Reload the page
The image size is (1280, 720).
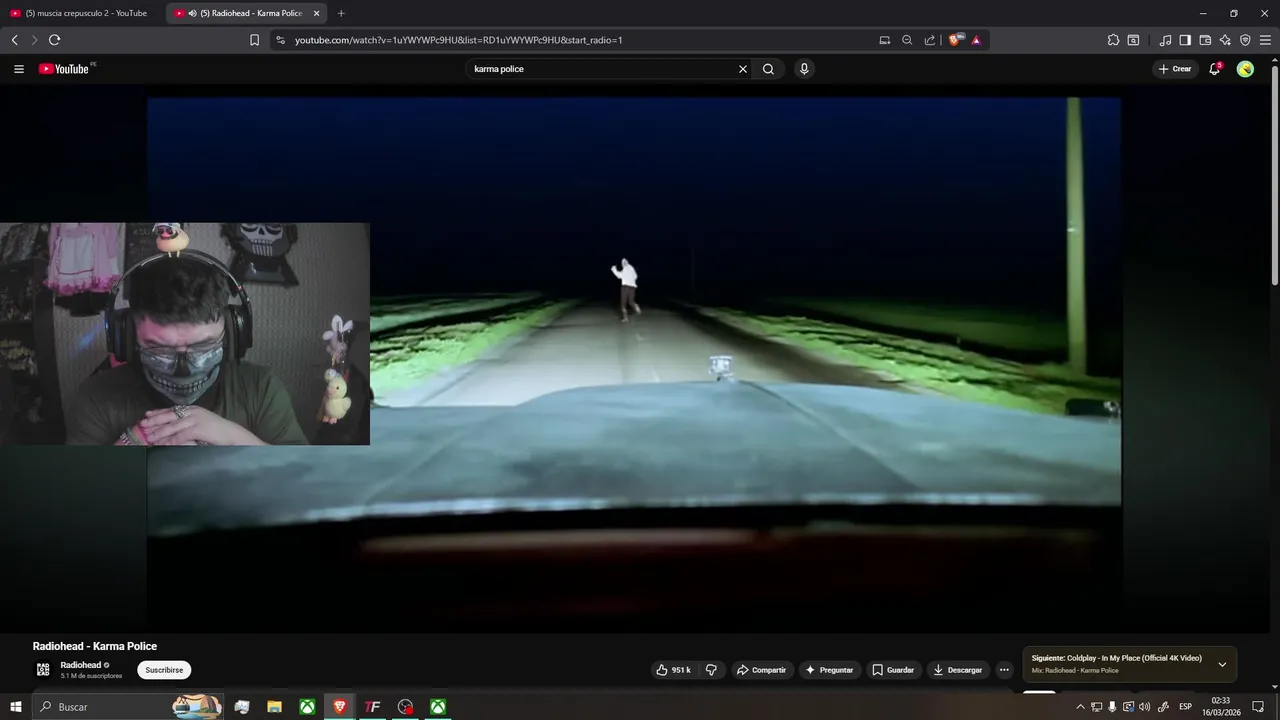[x=54, y=40]
